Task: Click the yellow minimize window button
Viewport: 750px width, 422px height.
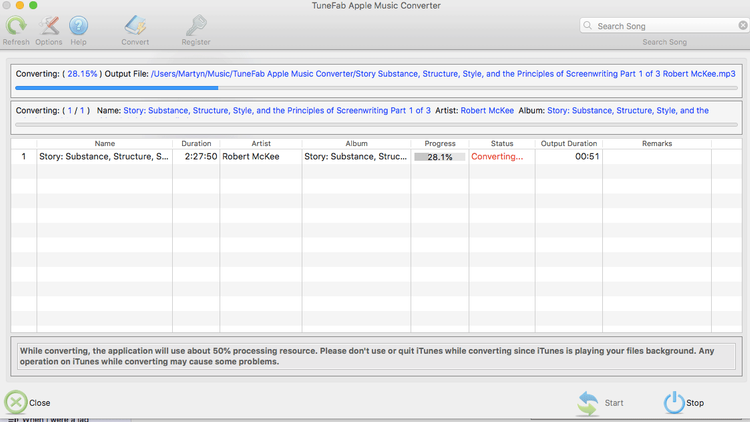Action: (x=20, y=5)
